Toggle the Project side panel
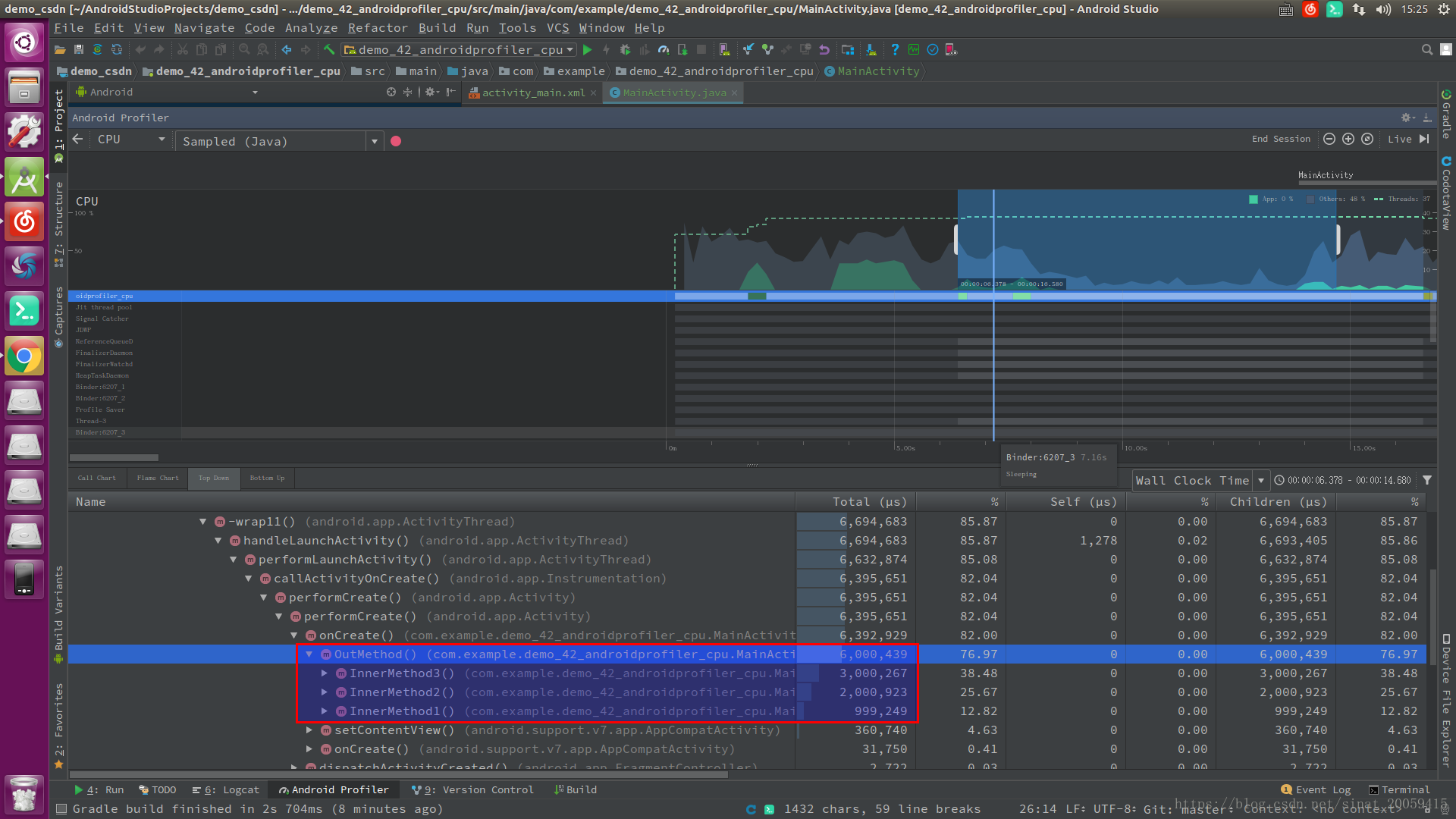The height and width of the screenshot is (819, 1456). tap(58, 121)
